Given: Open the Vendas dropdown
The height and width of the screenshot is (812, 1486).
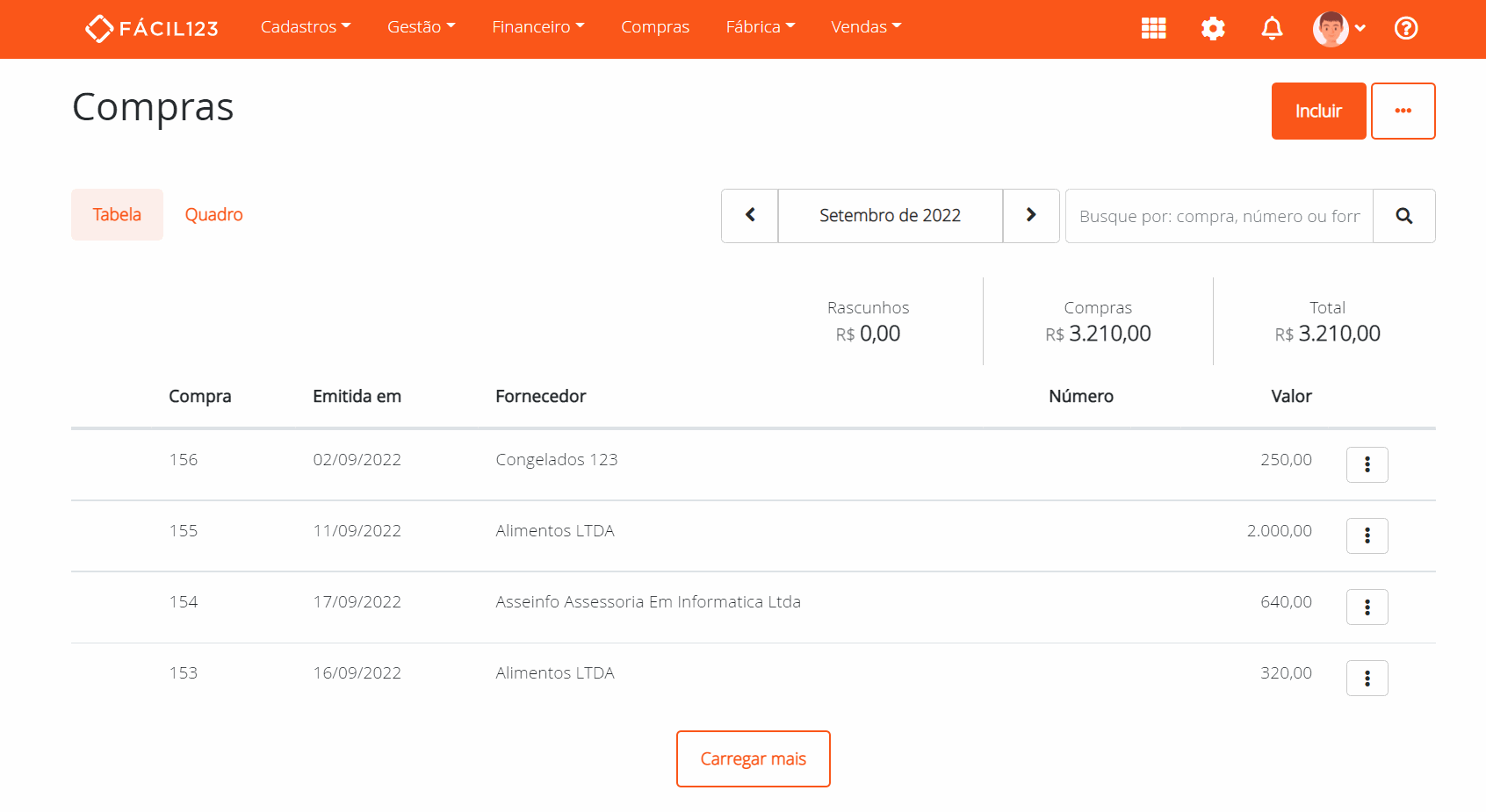Looking at the screenshot, I should click(x=865, y=26).
